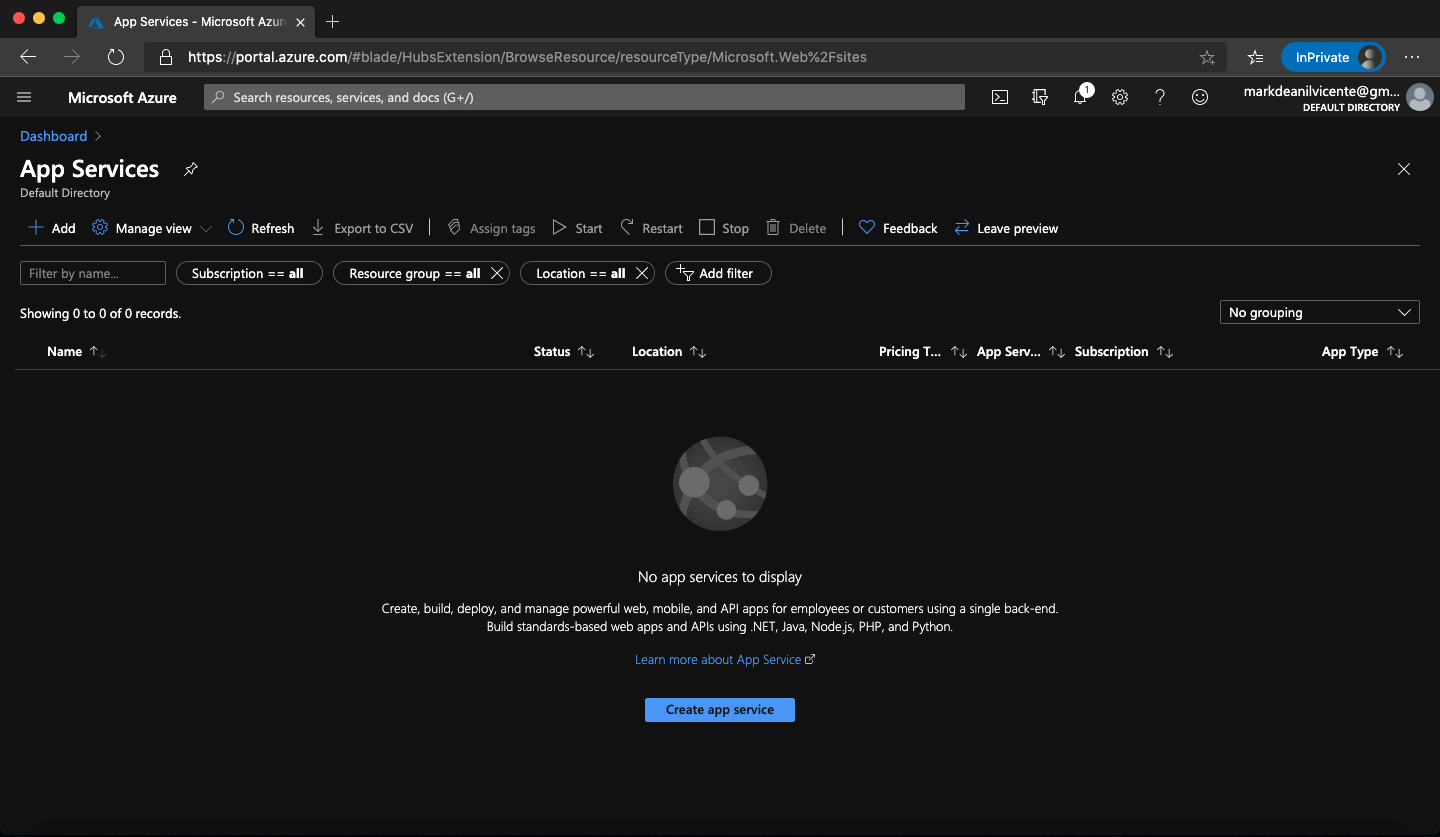Focus the Search resources bar

(584, 97)
